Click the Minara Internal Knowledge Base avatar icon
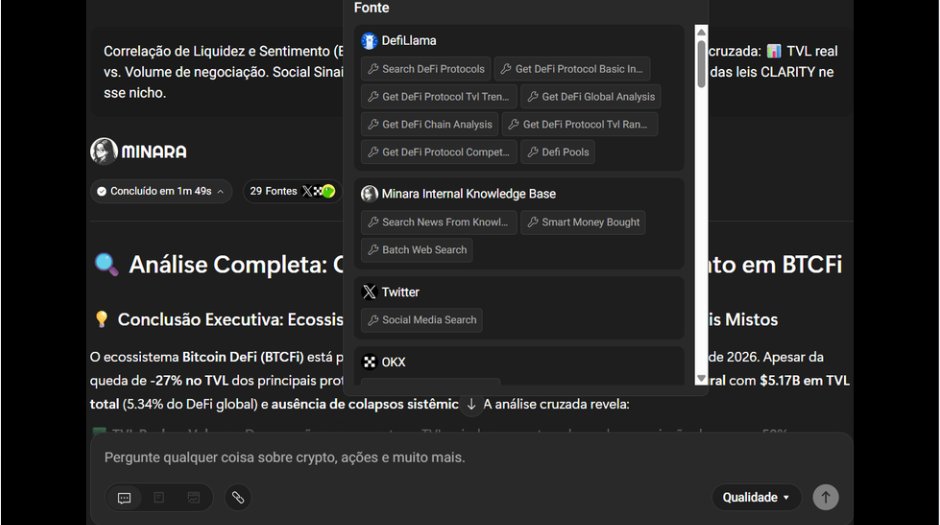The height and width of the screenshot is (525, 940). tap(369, 194)
